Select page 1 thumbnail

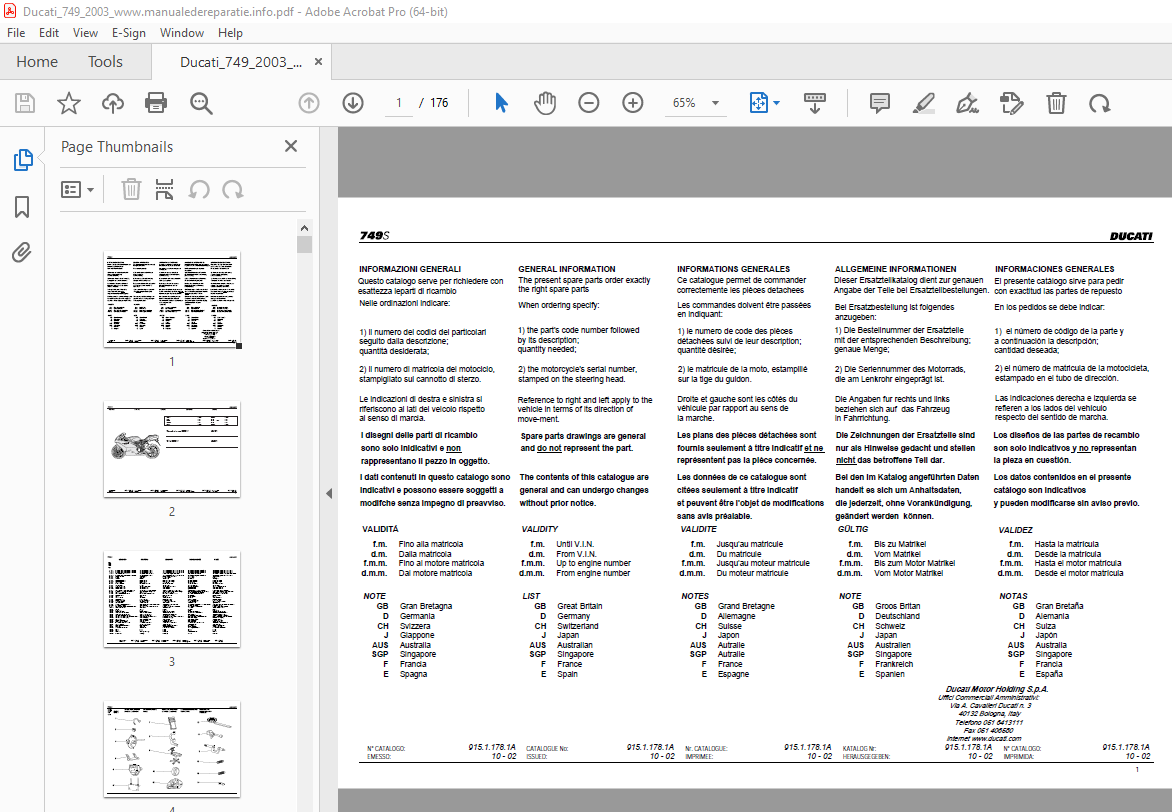(x=172, y=300)
